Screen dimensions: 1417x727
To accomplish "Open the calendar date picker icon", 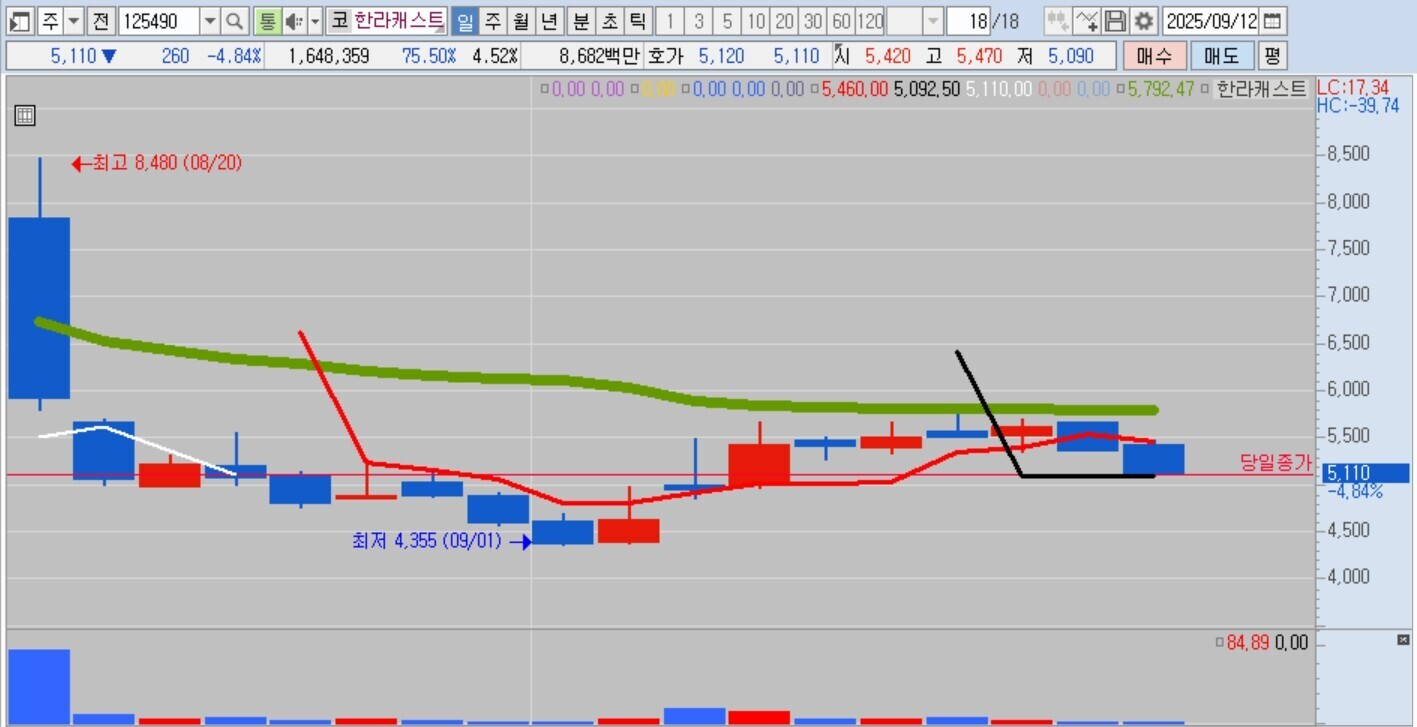I will 1271,21.
